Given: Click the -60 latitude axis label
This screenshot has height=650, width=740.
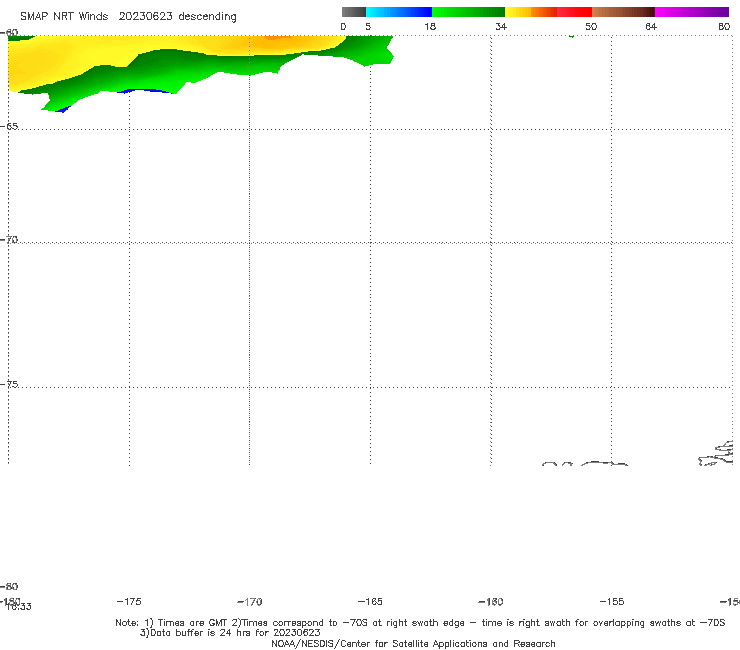Looking at the screenshot, I should coord(9,32).
